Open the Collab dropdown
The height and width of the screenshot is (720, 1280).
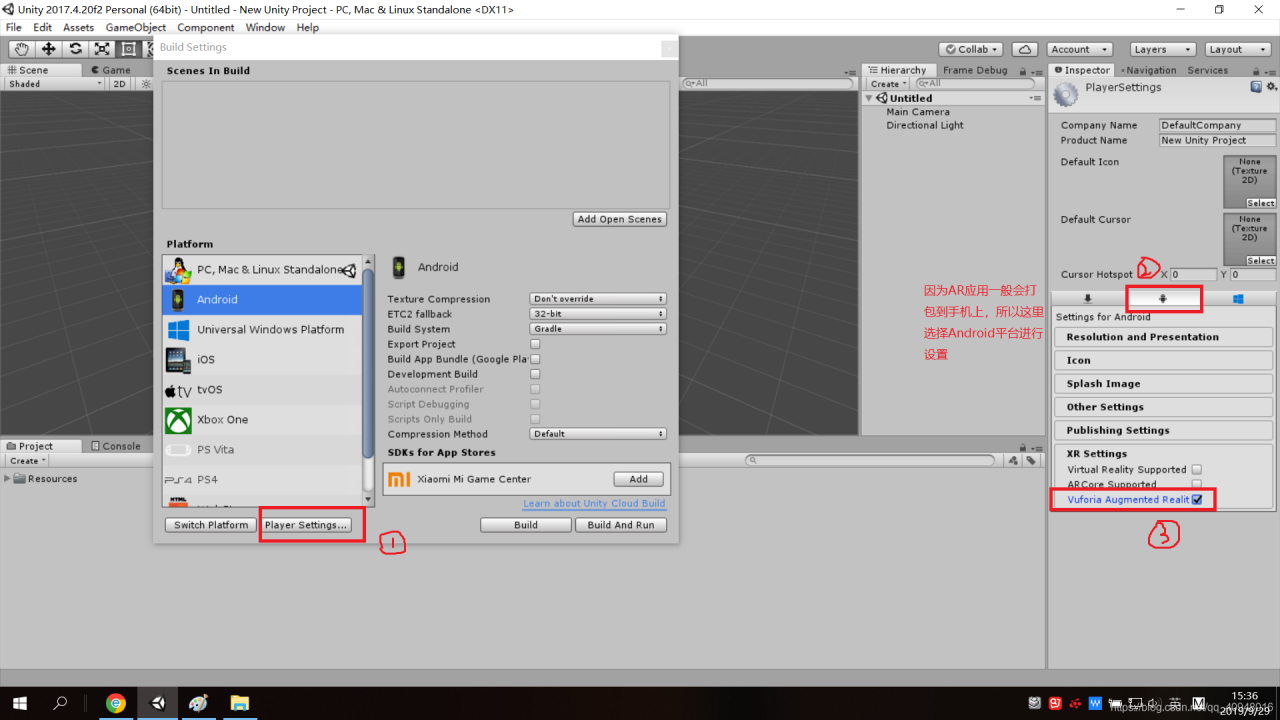(971, 49)
